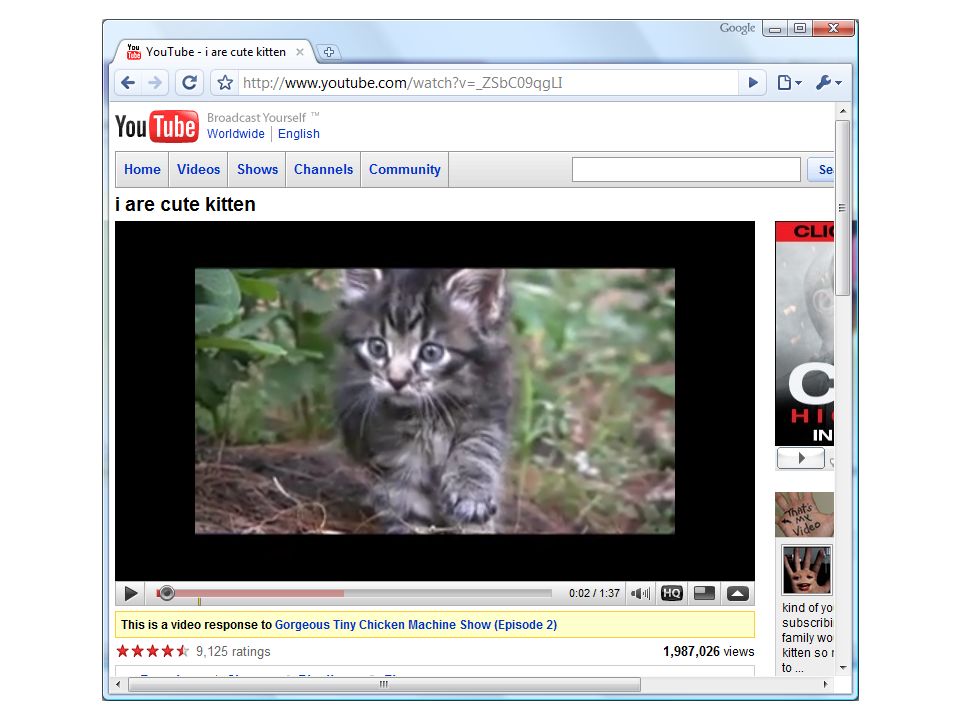Image resolution: width=960 pixels, height=720 pixels.
Task: Click the Go arrow beside the address bar
Action: (x=753, y=83)
